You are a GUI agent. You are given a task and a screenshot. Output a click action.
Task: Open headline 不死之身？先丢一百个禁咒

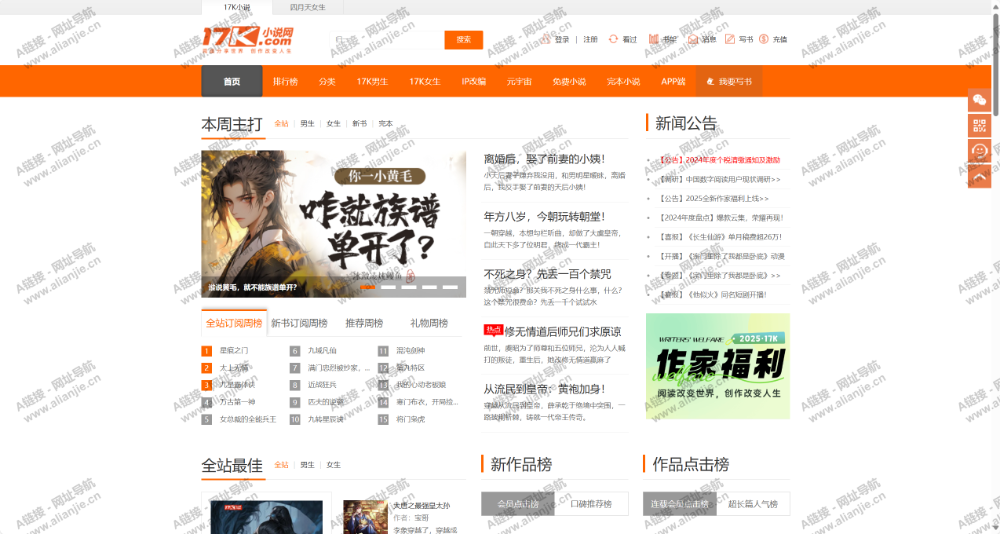click(x=547, y=274)
